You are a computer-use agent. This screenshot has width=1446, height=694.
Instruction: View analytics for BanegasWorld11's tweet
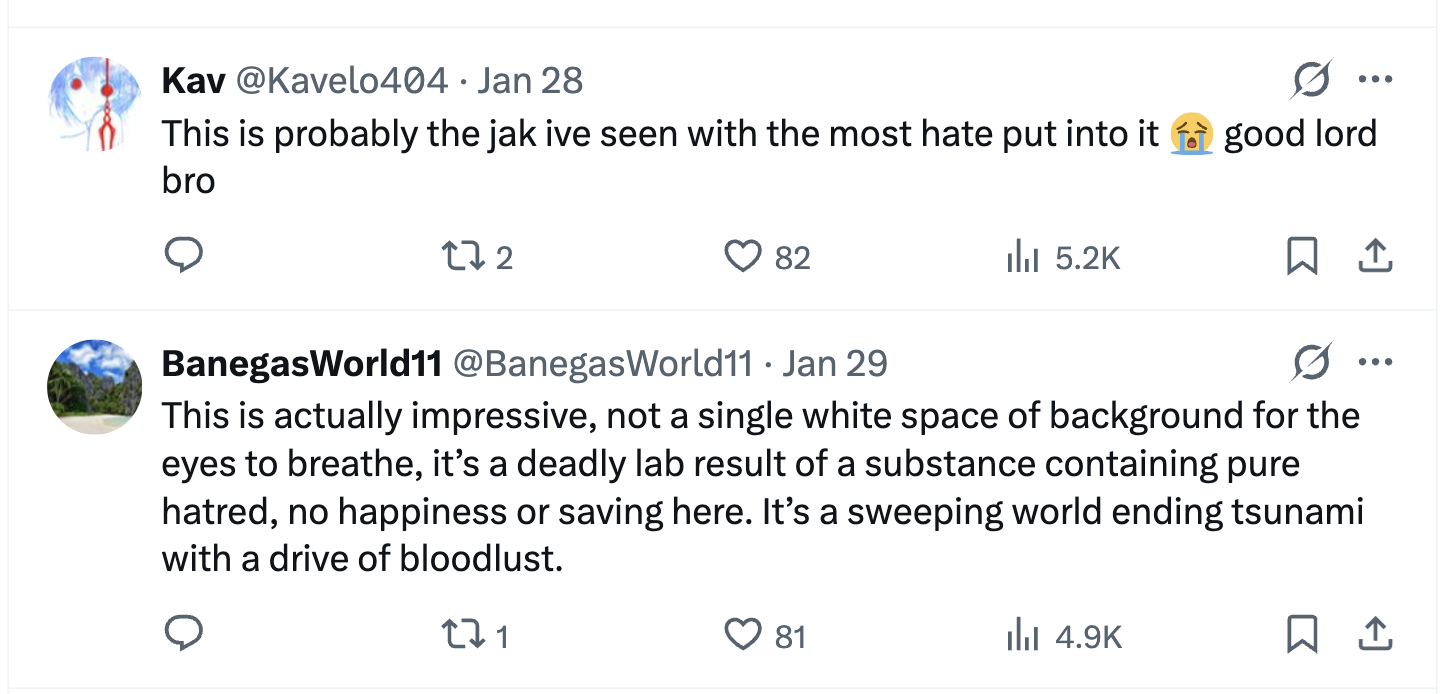pyautogui.click(x=1018, y=635)
